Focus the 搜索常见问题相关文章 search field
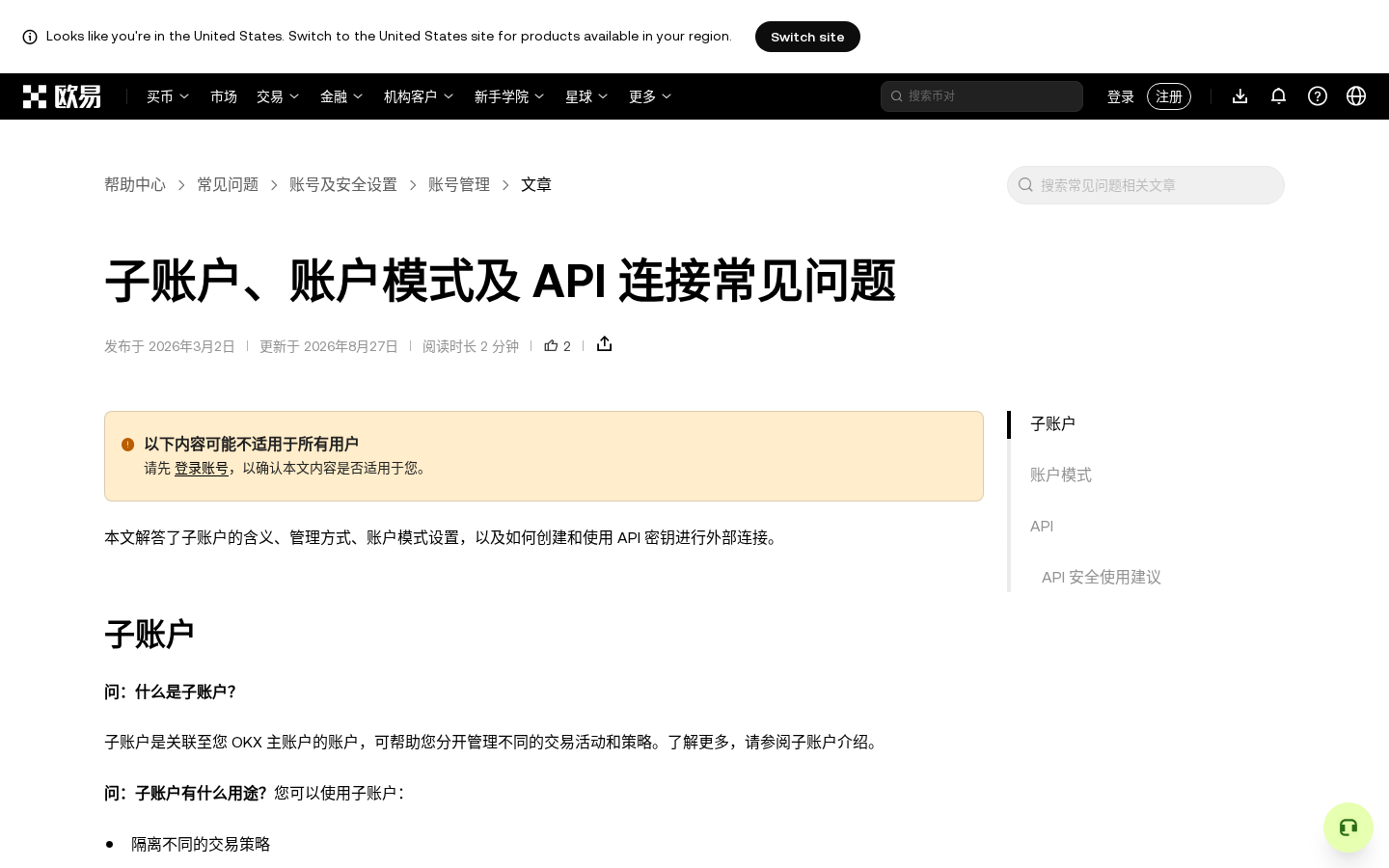The image size is (1389, 868). coord(1146,185)
